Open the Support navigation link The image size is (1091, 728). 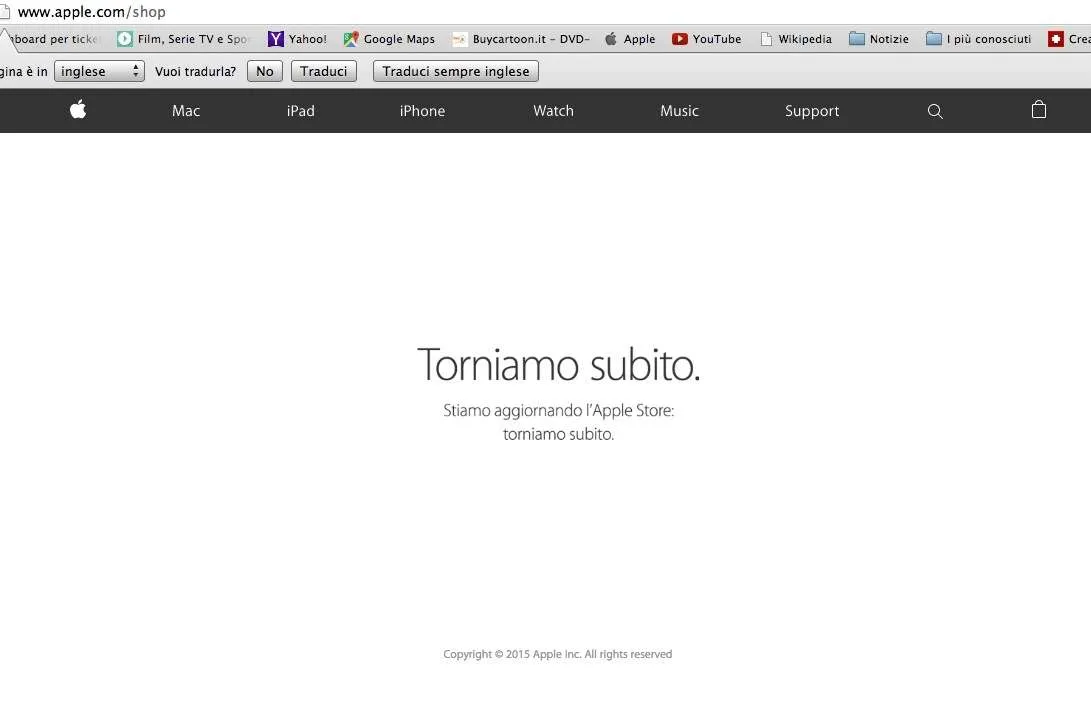pyautogui.click(x=812, y=111)
